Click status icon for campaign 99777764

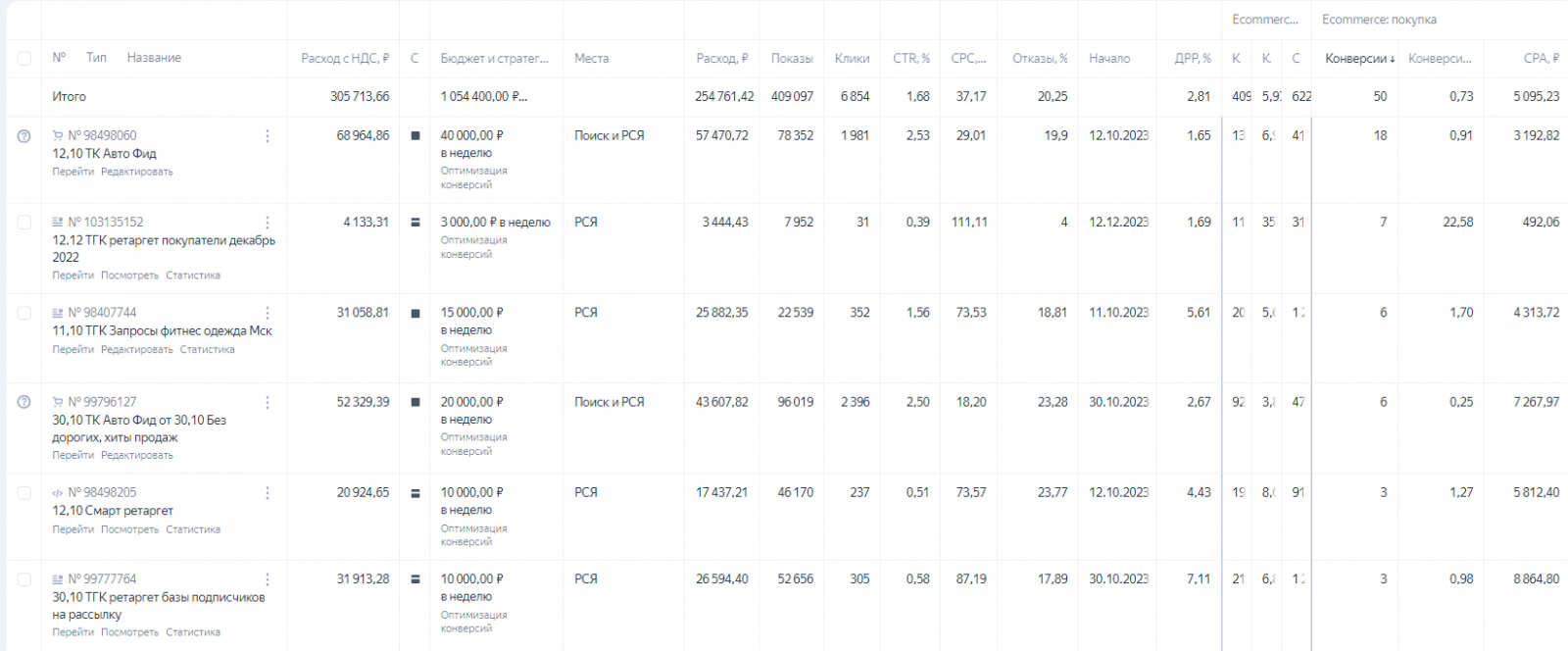pos(416,579)
